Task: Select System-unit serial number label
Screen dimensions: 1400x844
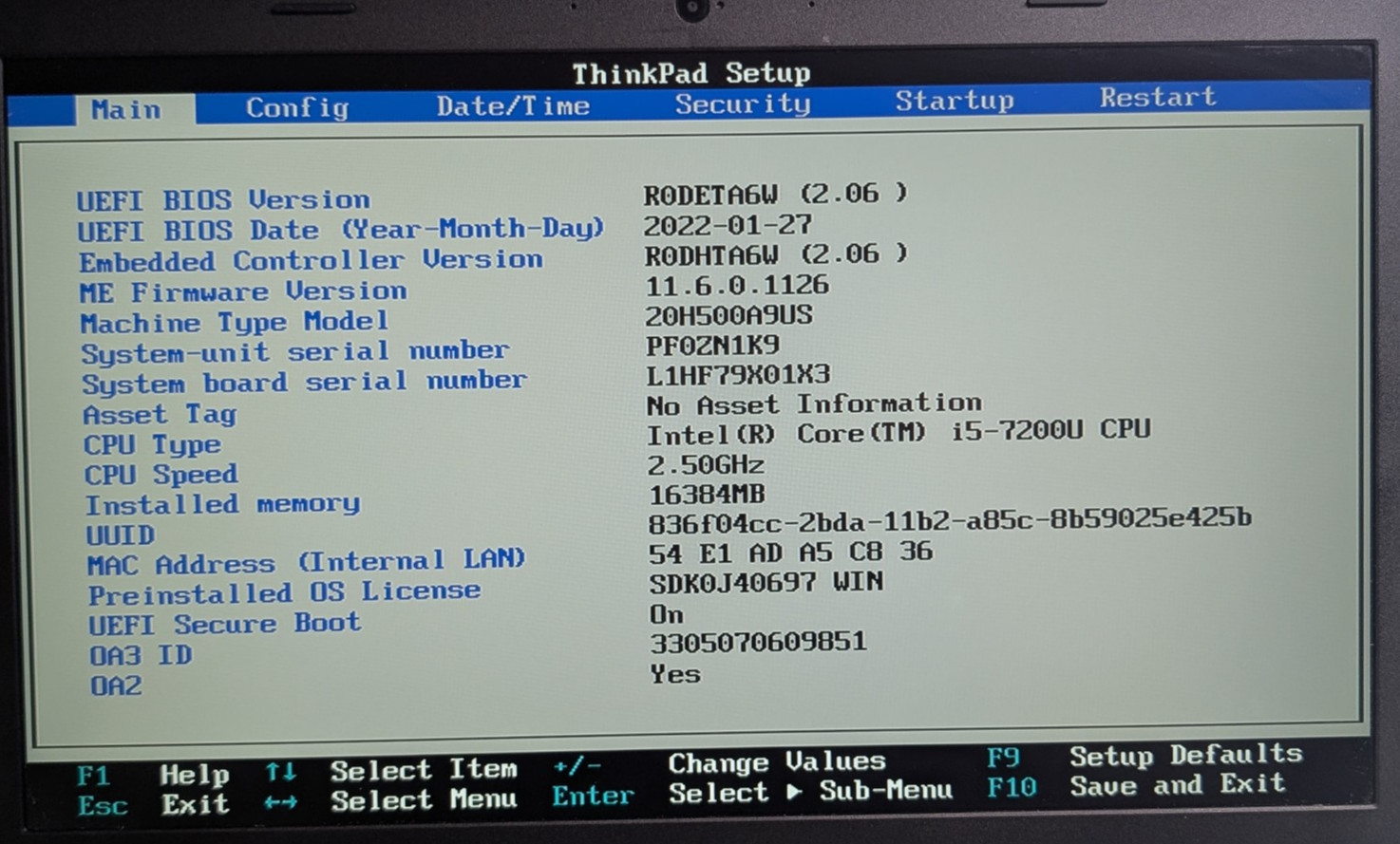Action: click(x=294, y=352)
